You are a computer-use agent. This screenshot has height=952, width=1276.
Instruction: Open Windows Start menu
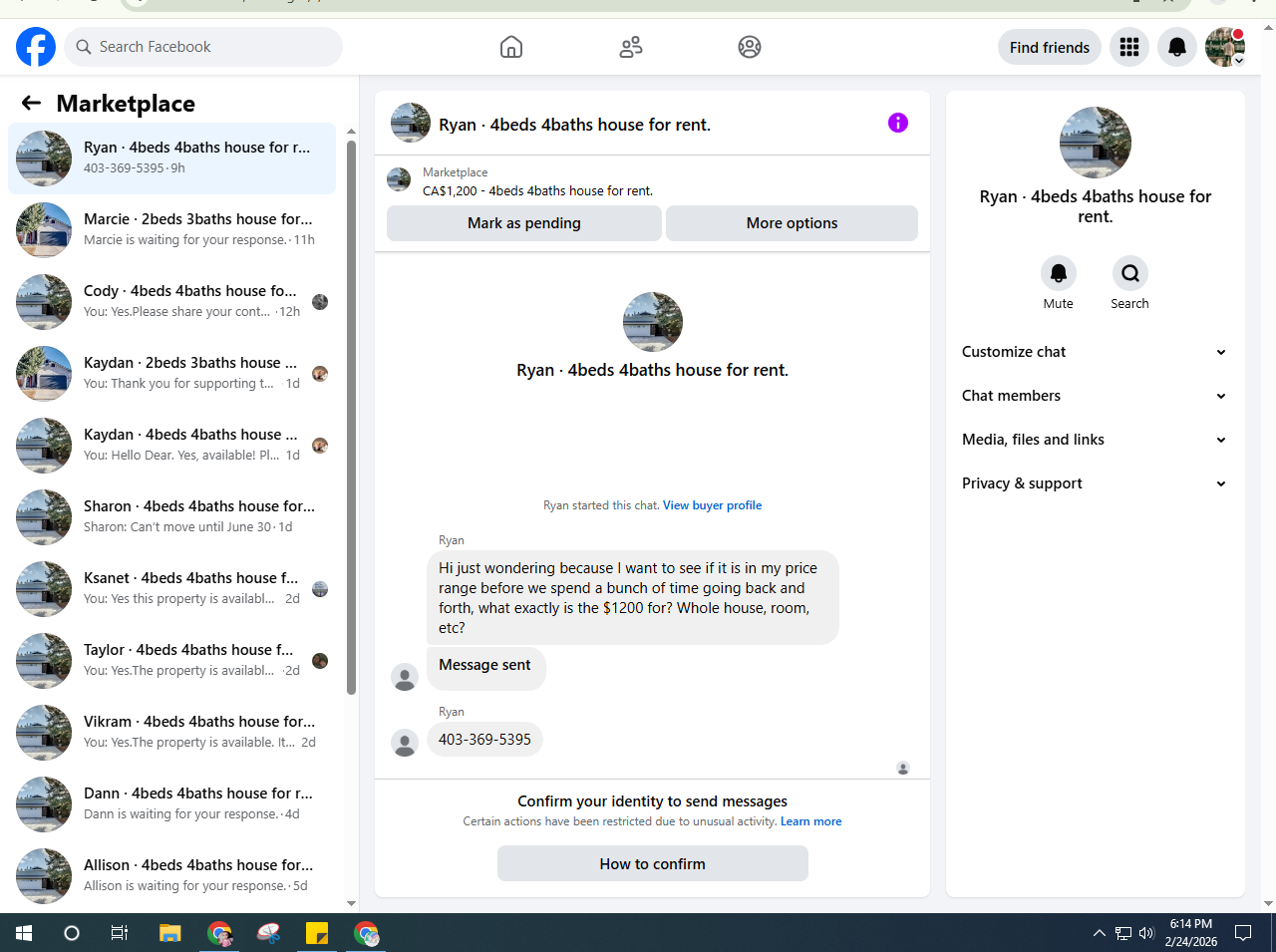[24, 933]
